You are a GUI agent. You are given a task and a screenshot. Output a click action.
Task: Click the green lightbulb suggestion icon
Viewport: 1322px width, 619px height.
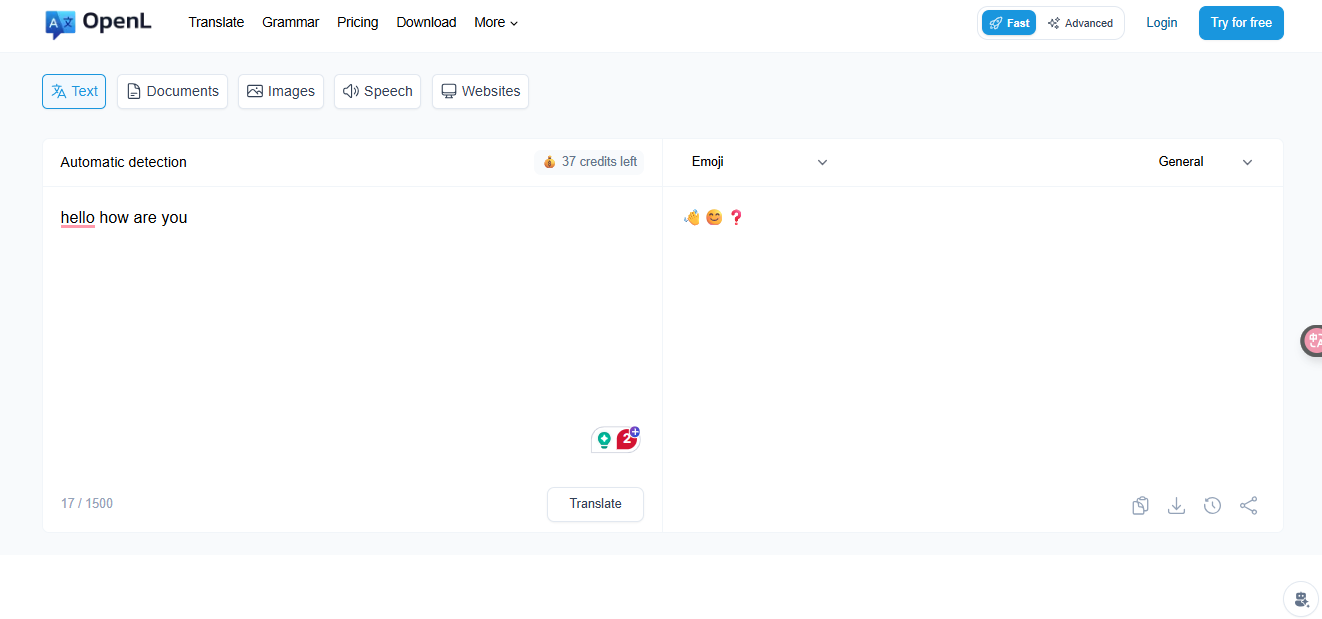[604, 438]
